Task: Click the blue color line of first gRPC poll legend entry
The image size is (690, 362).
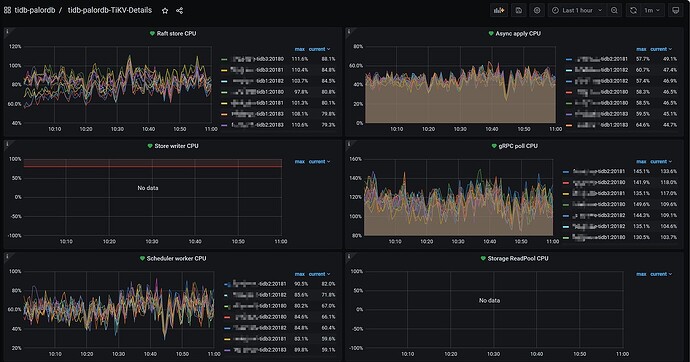Action: 566,172
